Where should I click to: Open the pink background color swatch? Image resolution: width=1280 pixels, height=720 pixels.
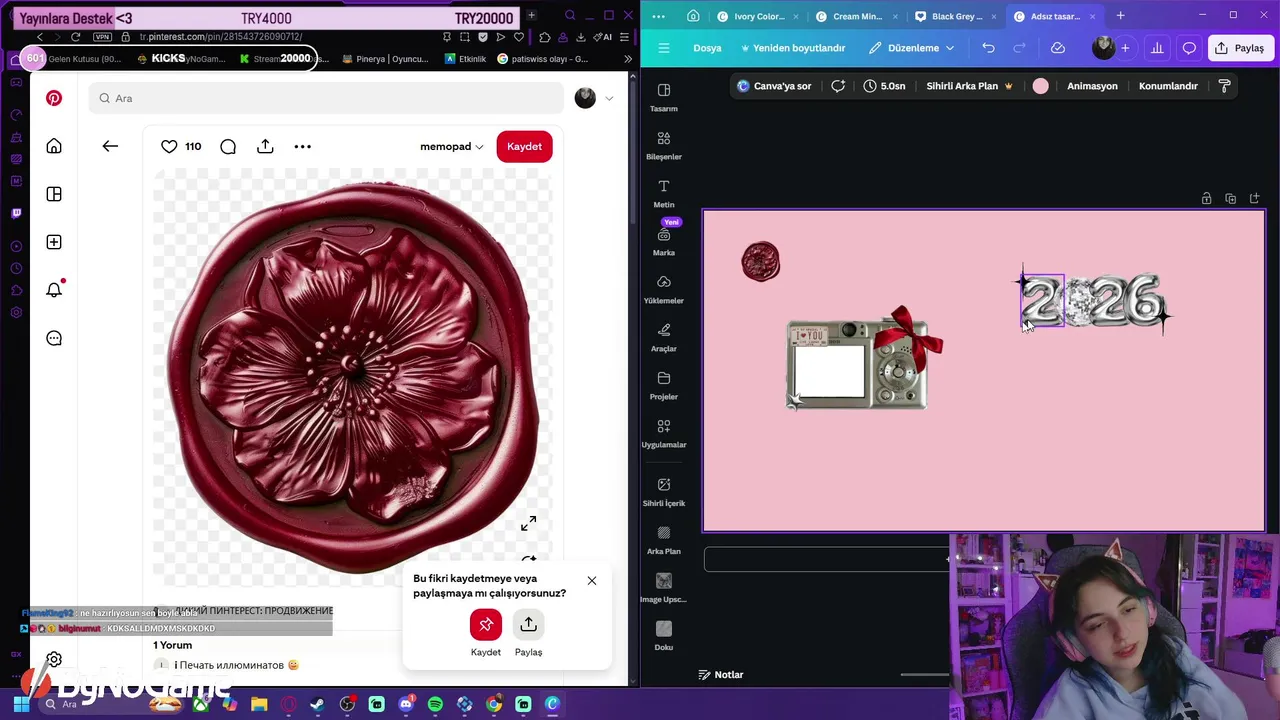pos(1041,86)
